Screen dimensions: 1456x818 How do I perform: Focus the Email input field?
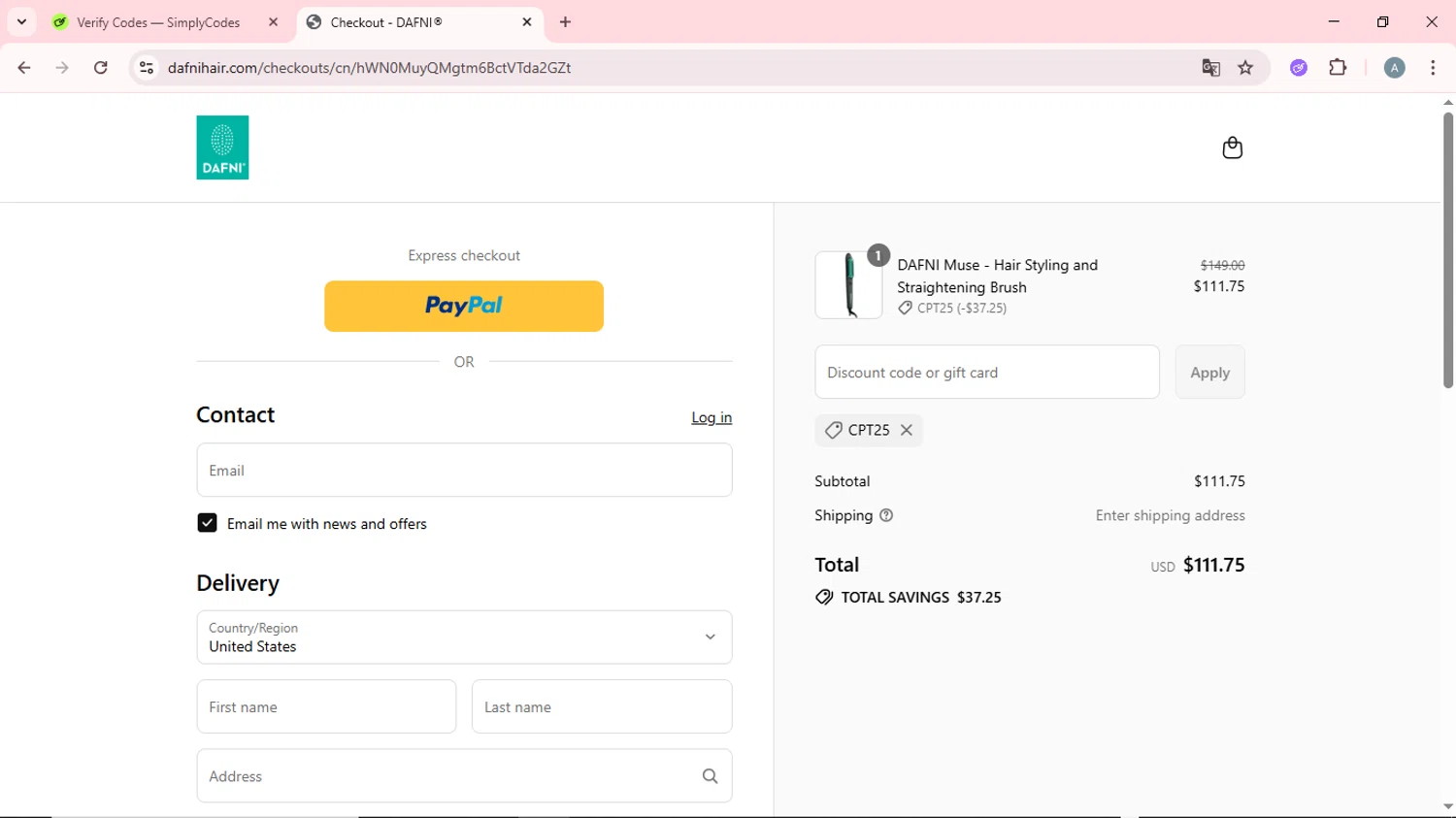(464, 471)
